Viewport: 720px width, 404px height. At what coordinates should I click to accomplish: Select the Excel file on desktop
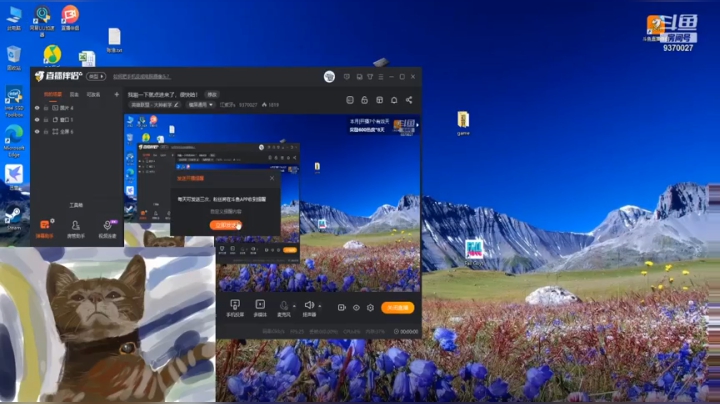pos(87,59)
